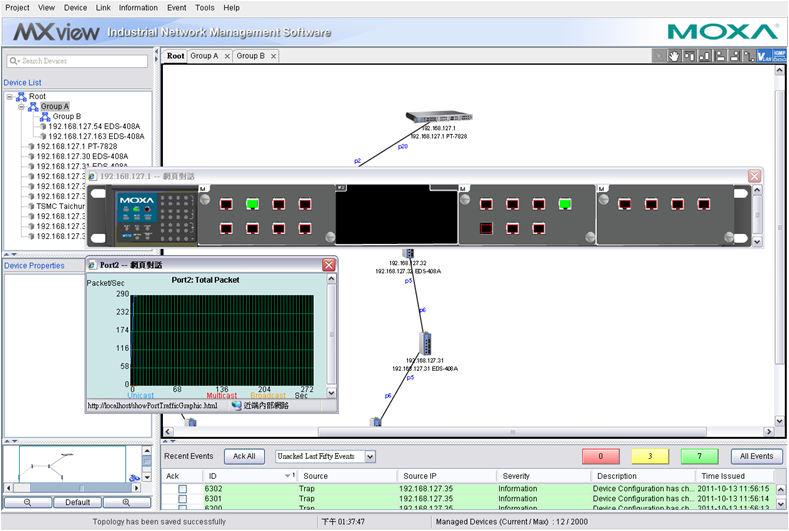Click the Search Devices input field
The image size is (789, 531).
[x=77, y=61]
